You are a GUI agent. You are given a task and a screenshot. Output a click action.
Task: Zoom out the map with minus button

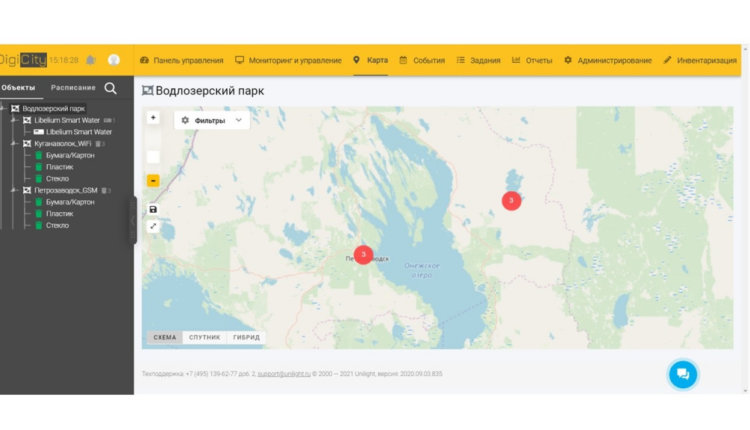coord(153,181)
